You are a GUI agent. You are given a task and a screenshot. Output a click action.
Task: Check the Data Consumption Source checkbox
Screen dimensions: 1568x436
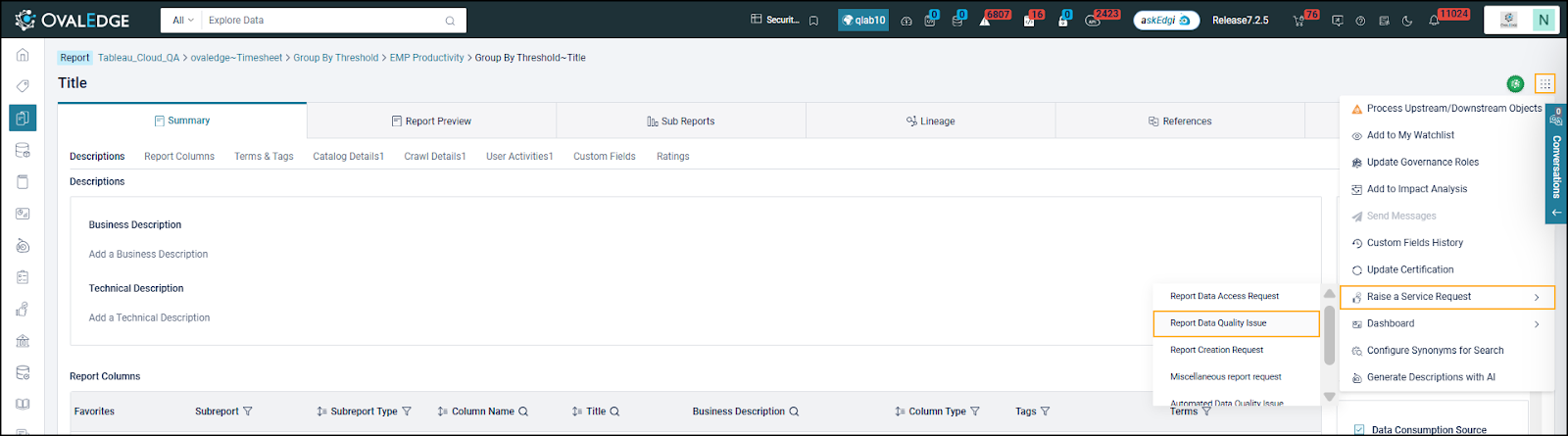coord(1358,429)
